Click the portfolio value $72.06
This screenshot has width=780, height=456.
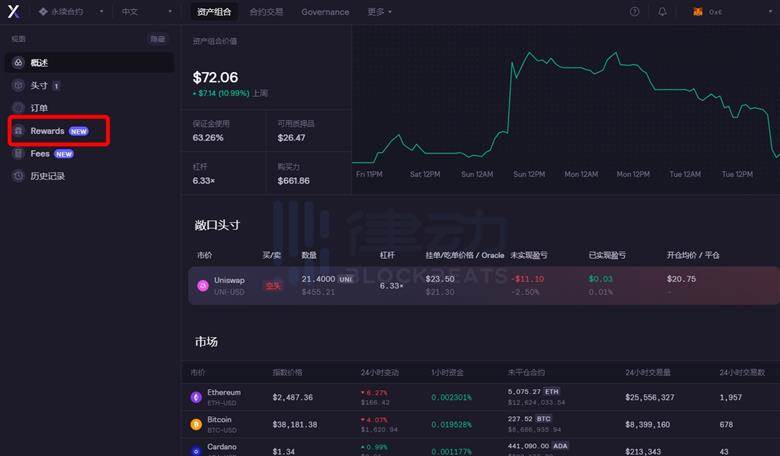click(x=215, y=78)
